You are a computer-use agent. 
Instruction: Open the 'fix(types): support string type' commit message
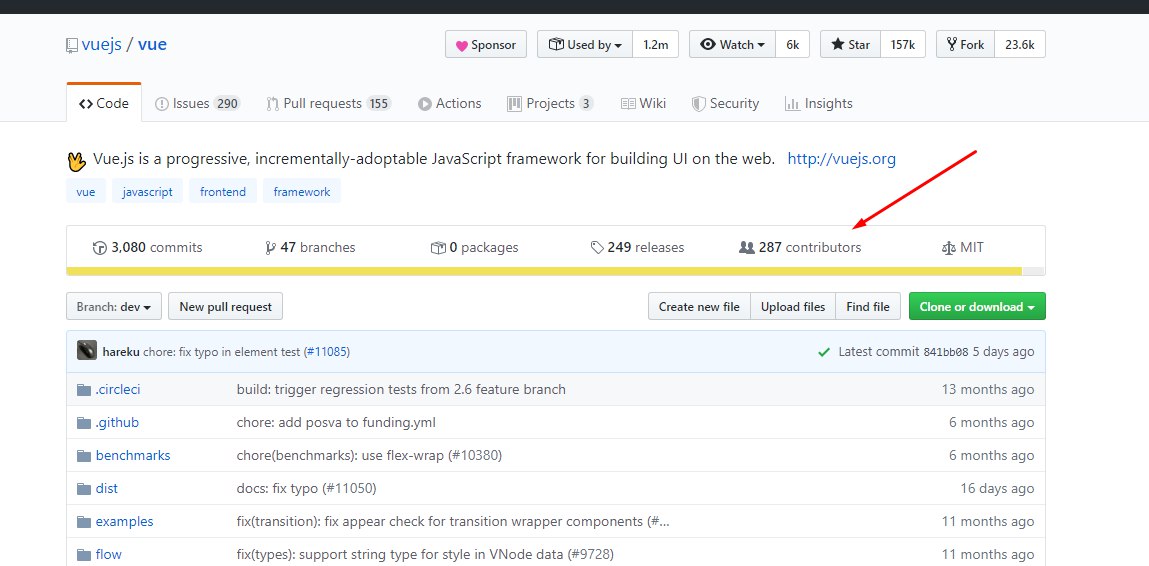click(x=425, y=554)
